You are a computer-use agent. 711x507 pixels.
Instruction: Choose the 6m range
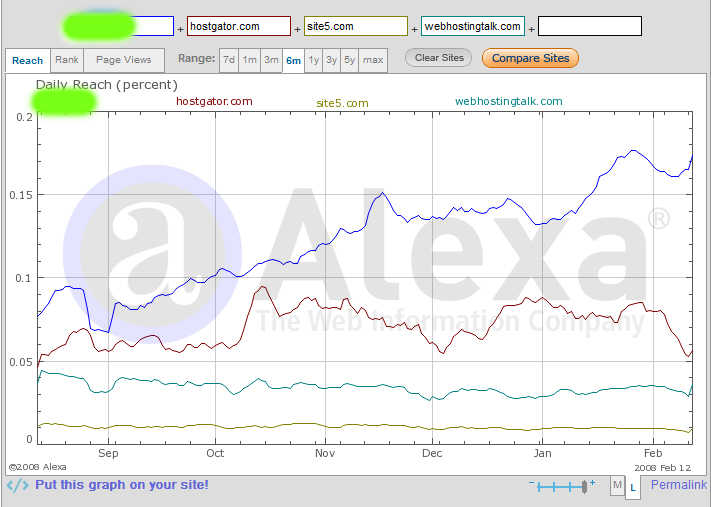coord(293,60)
